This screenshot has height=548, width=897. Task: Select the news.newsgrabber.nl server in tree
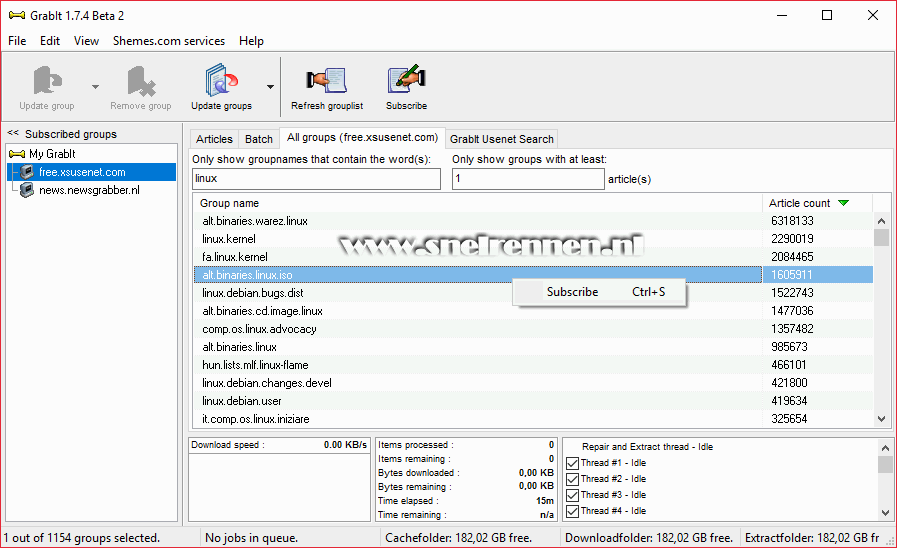tap(89, 190)
